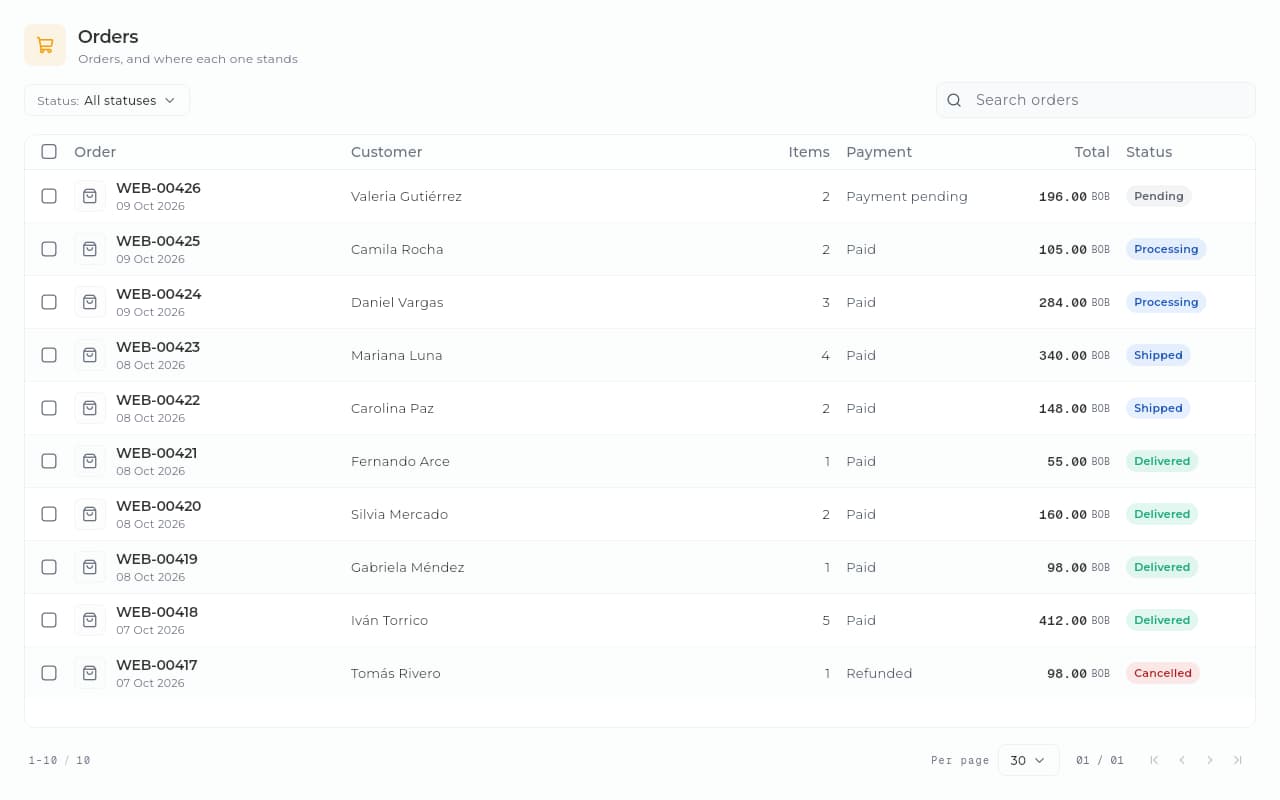
Task: Click the bag icon for WEB-00426
Action: [90, 196]
